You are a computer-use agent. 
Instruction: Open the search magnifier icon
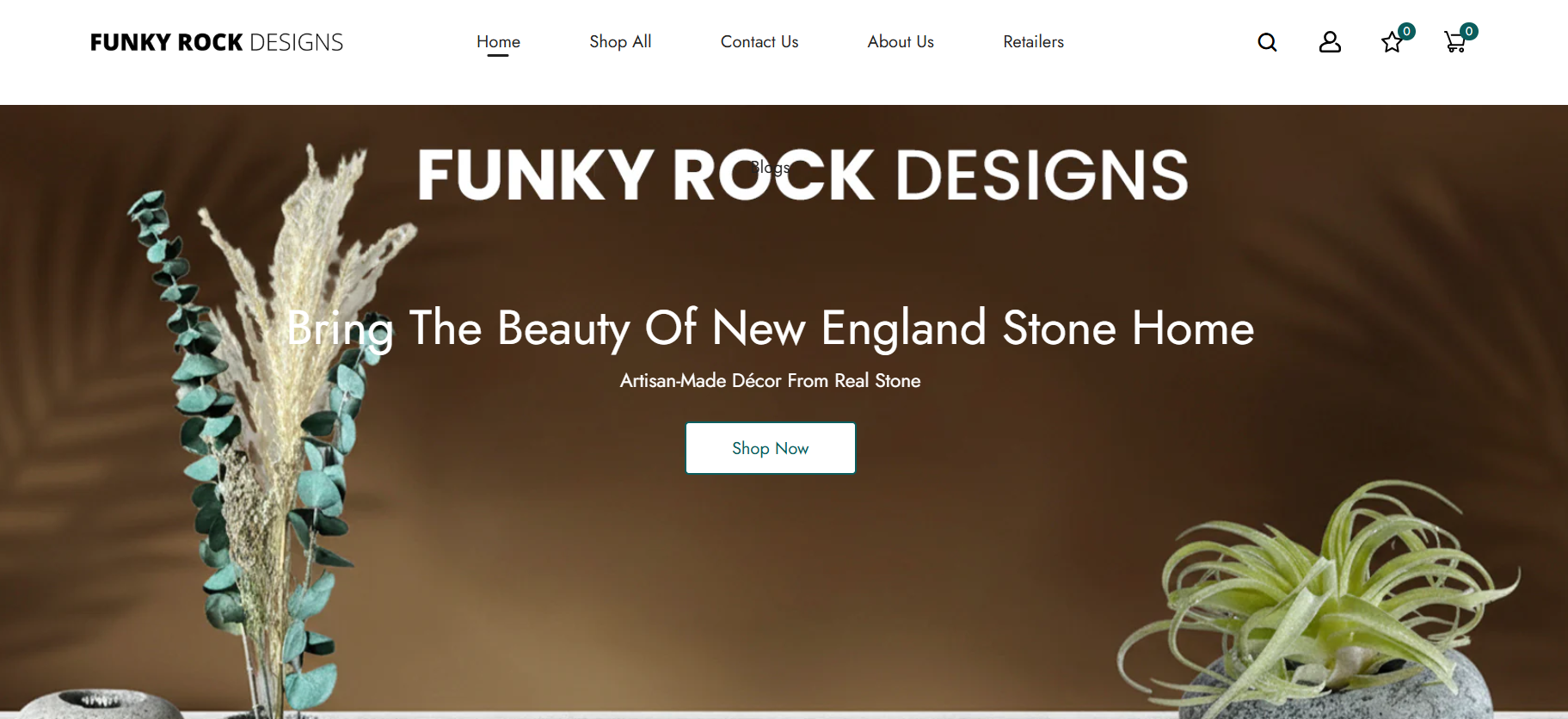coord(1267,42)
